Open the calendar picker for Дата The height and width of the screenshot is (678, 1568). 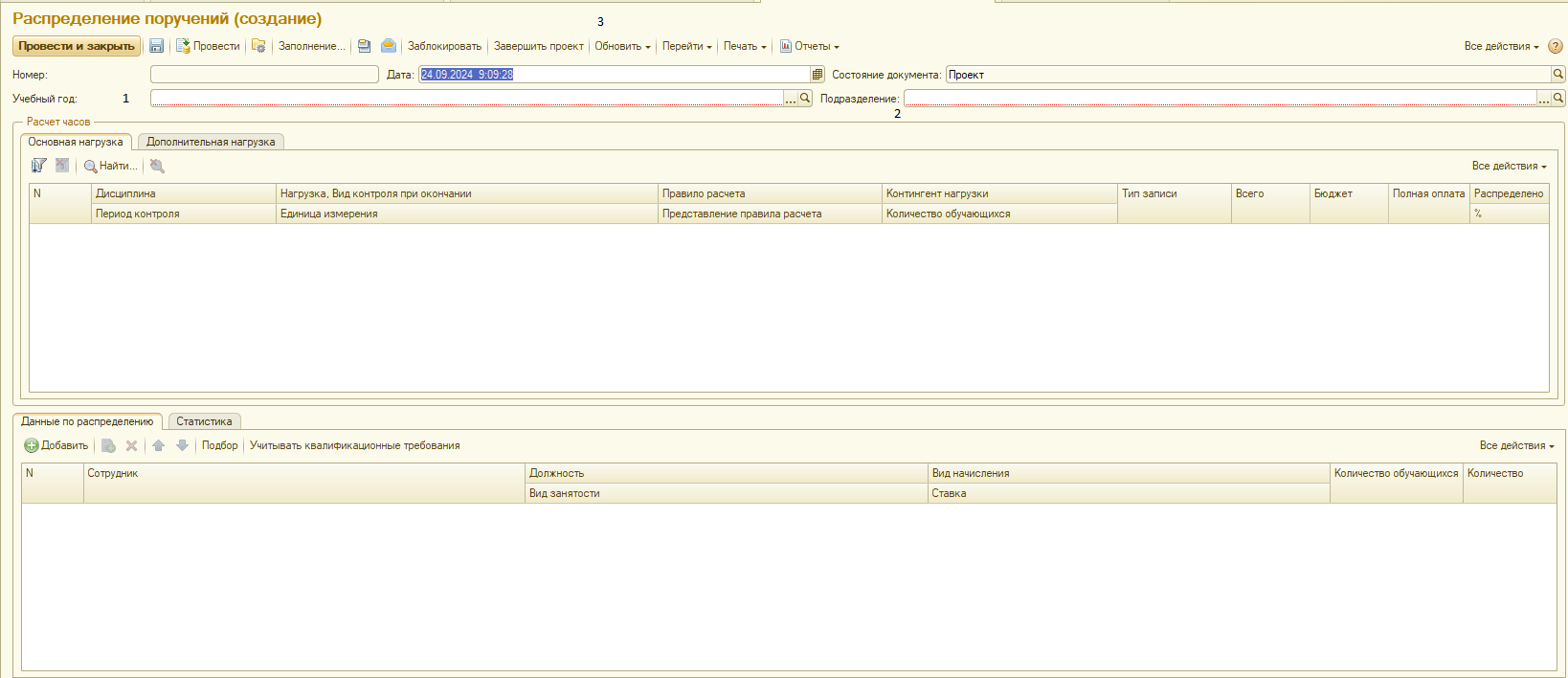(818, 75)
